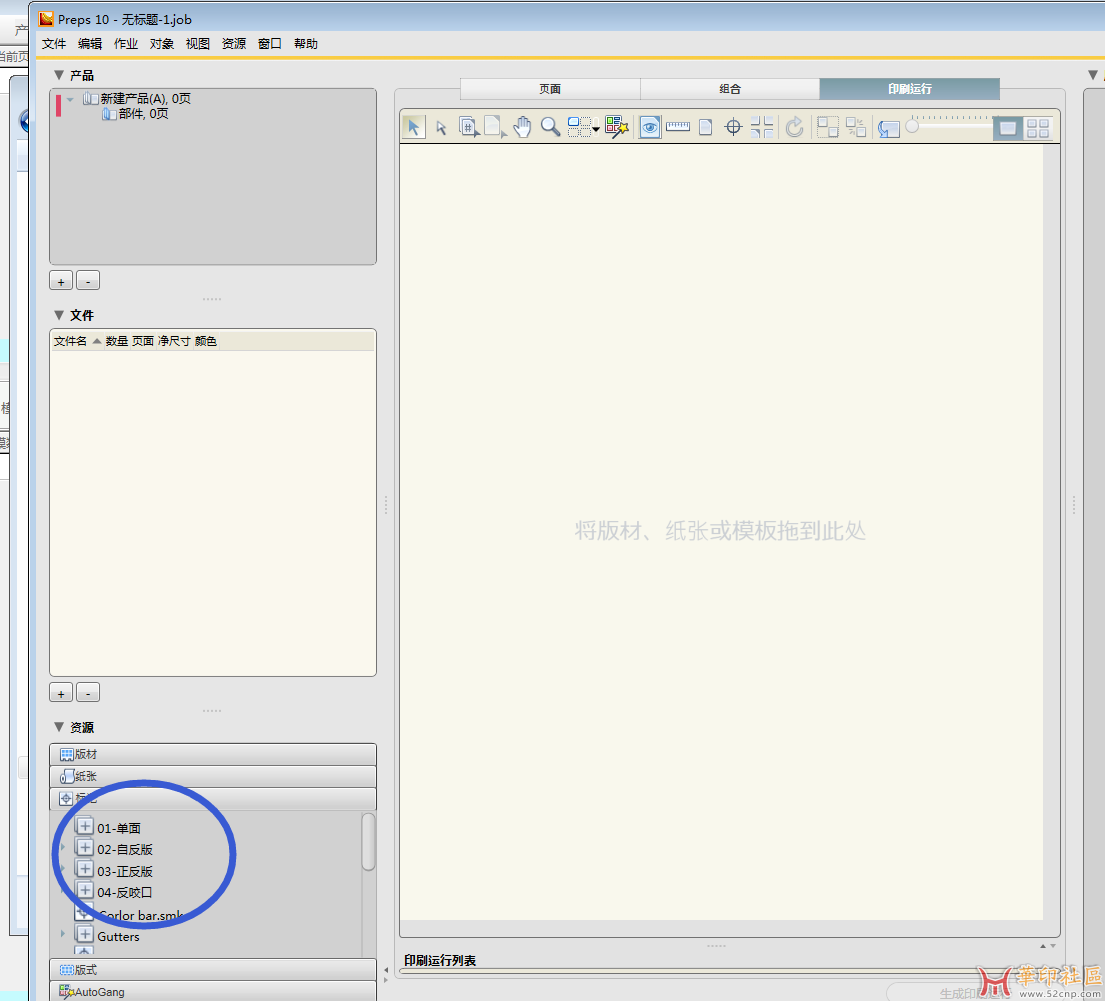The image size is (1105, 1001).
Task: Toggle the eye preview visibility button
Action: pyautogui.click(x=650, y=127)
